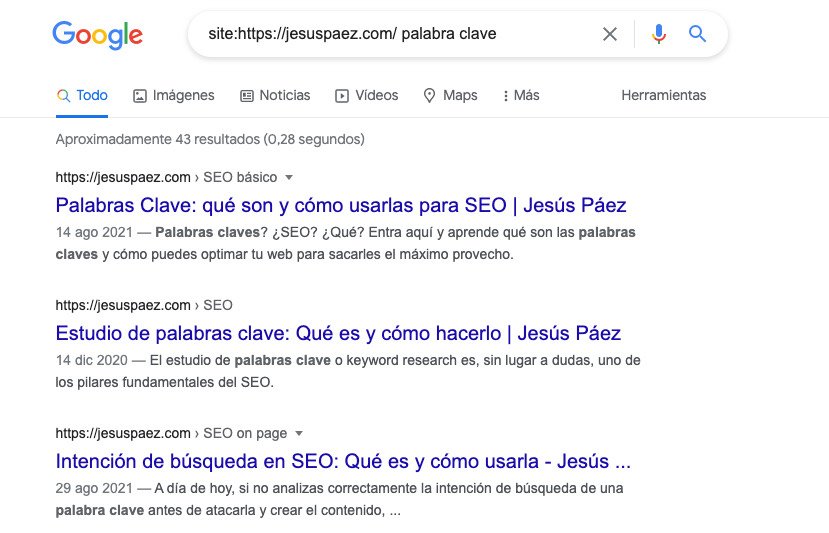Click the Aproximadamente 43 resultados text

click(210, 140)
